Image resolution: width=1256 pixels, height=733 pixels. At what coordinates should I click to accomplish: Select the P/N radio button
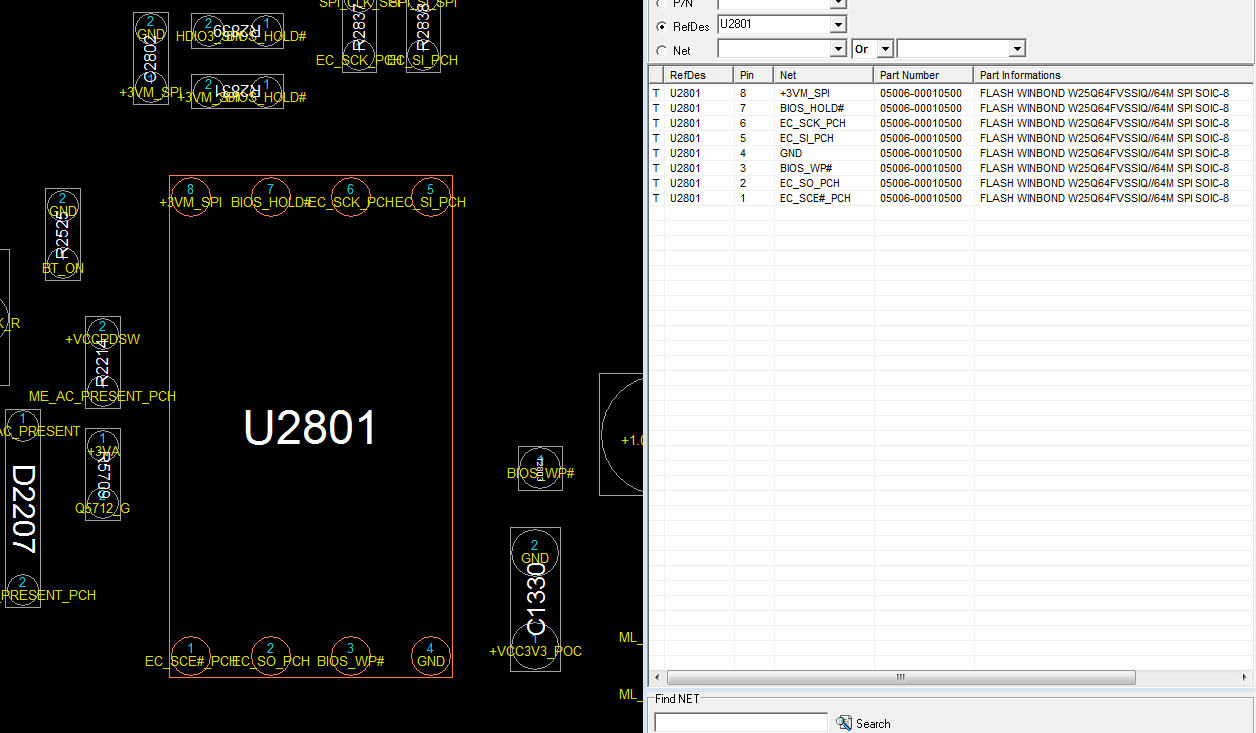point(661,4)
